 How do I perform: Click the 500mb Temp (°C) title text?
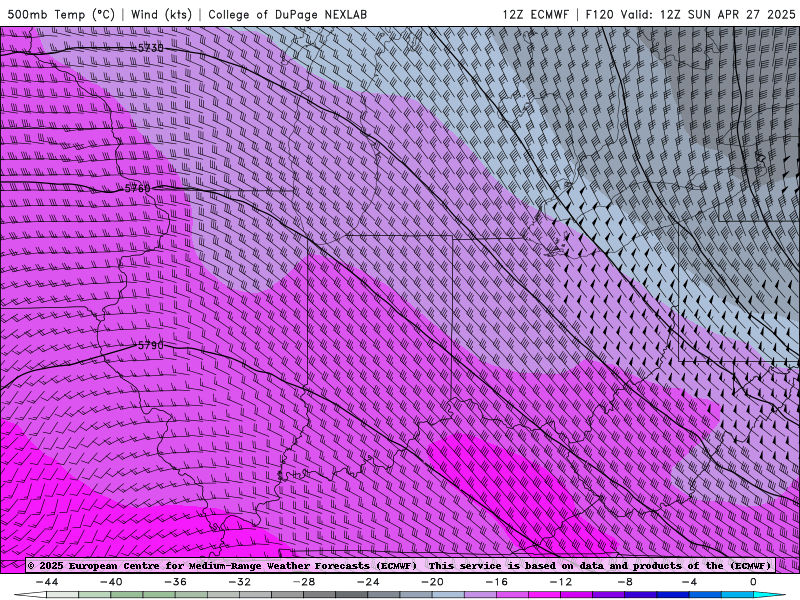(x=61, y=14)
